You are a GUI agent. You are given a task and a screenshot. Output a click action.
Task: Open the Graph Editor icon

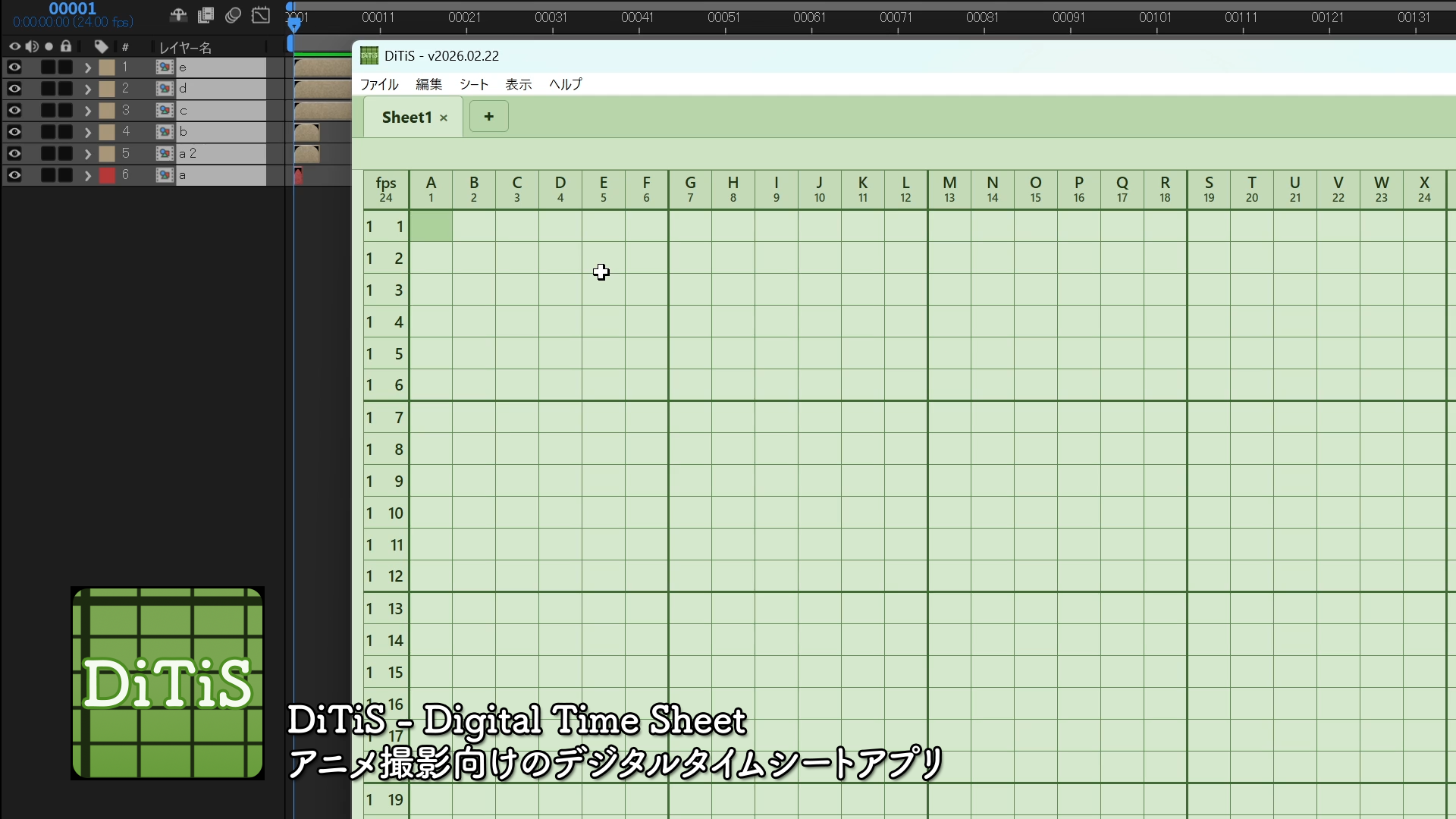click(x=261, y=15)
